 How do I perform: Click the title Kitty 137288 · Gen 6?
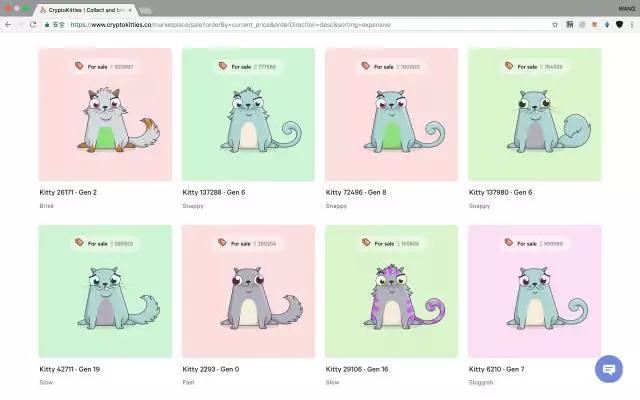click(214, 192)
